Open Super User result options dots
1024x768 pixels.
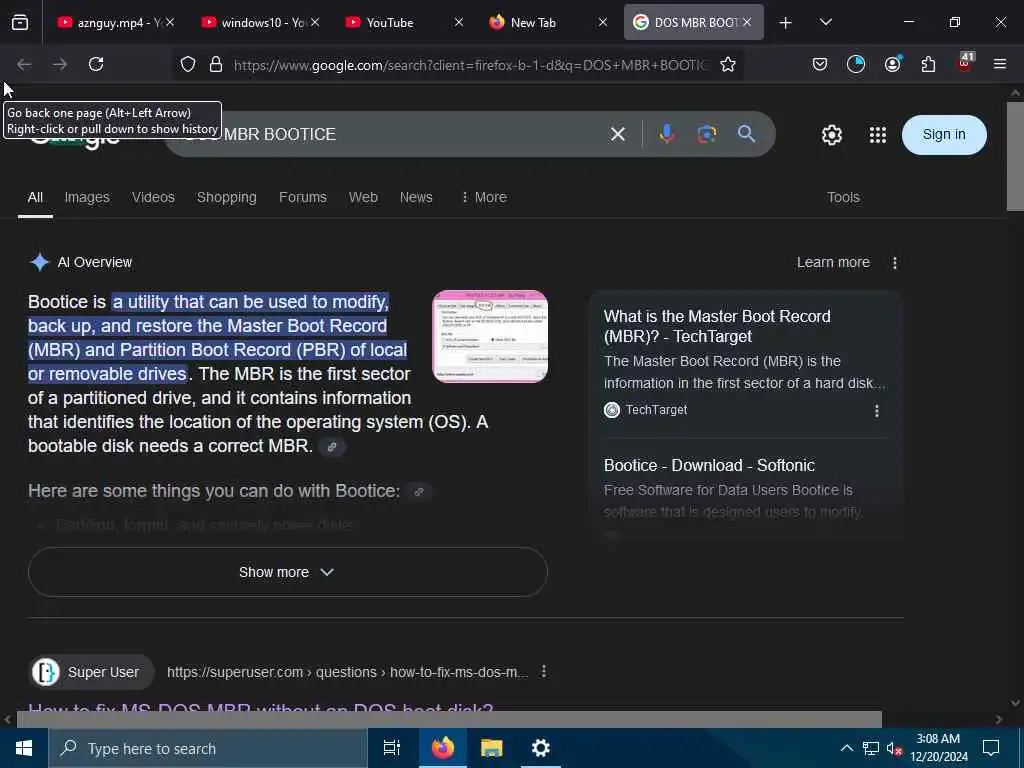tap(543, 671)
